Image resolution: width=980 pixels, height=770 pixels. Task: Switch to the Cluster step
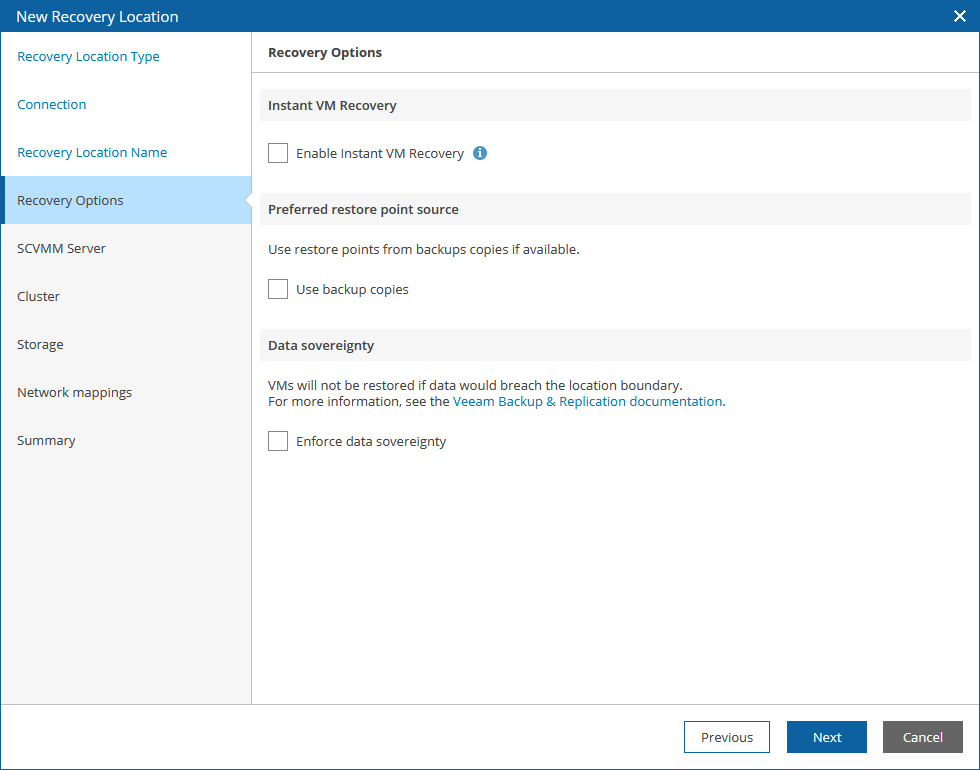click(38, 296)
